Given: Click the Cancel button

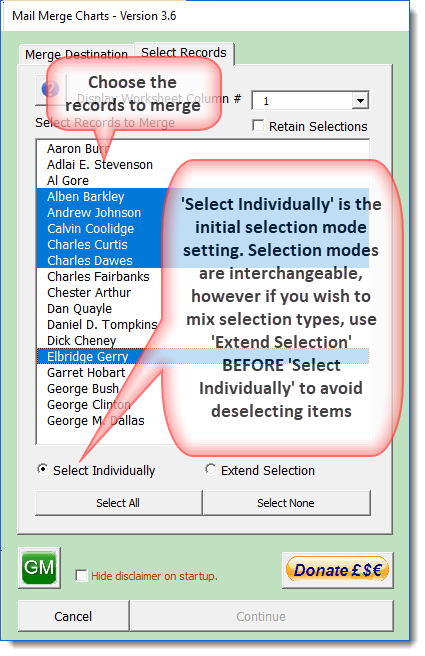Looking at the screenshot, I should click(73, 616).
